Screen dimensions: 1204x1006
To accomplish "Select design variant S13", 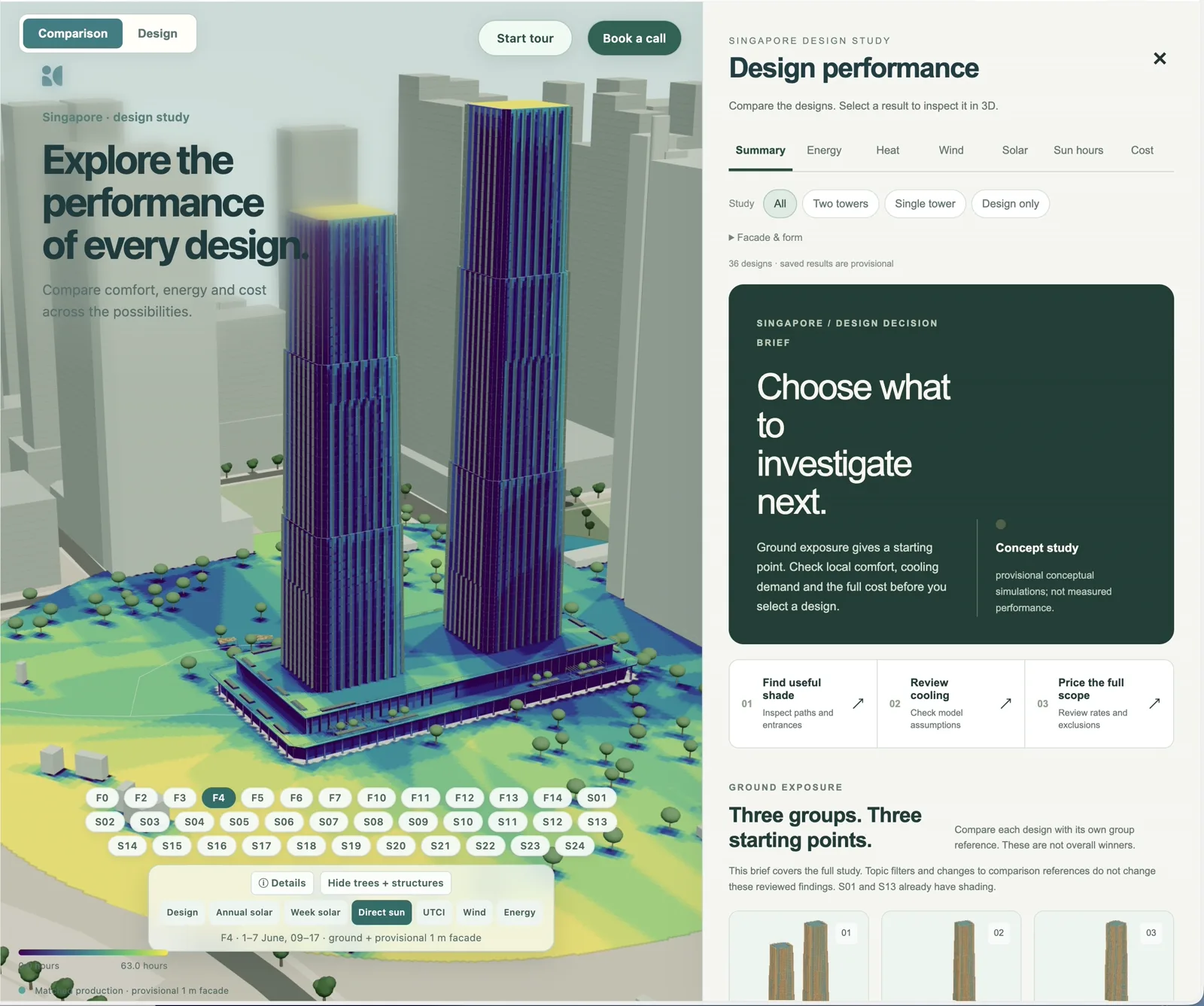I will click(597, 822).
